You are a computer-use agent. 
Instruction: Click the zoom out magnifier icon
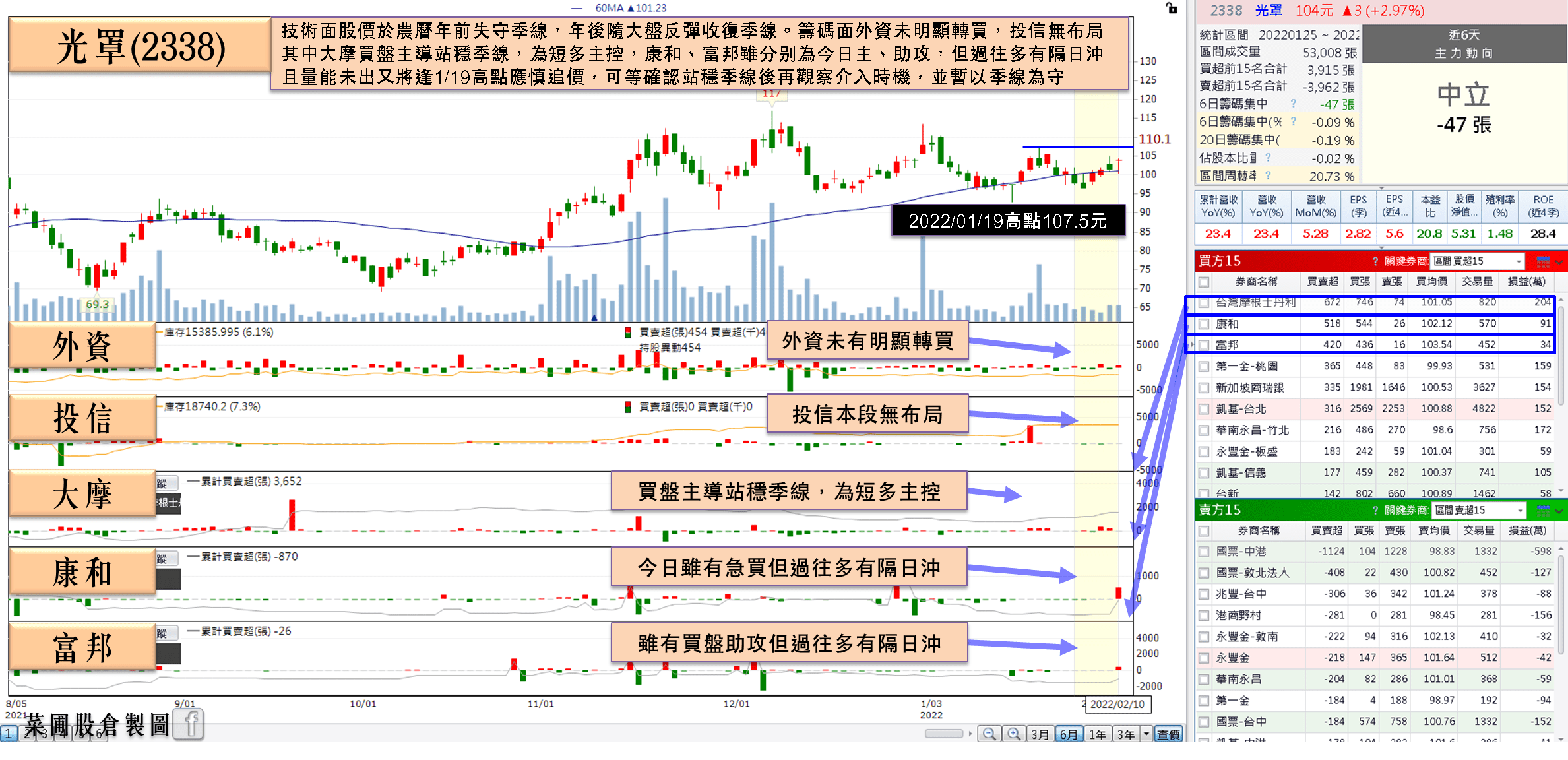(x=989, y=734)
